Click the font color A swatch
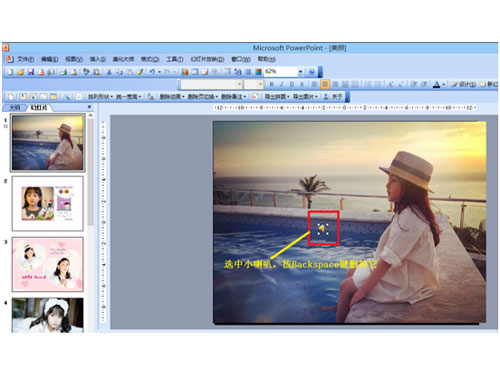Image resolution: width=500 pixels, height=375 pixels. coord(436,84)
